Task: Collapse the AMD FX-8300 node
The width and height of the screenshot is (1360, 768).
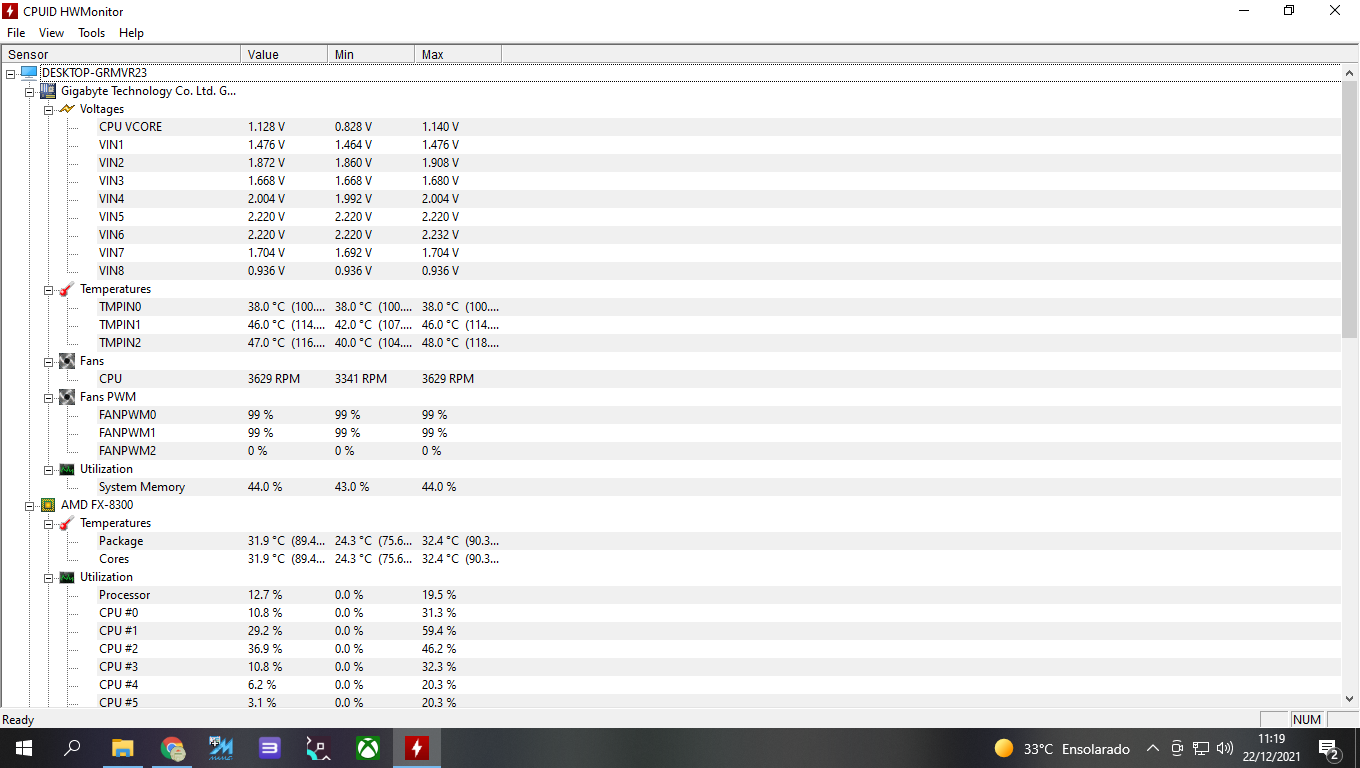Action: point(29,505)
